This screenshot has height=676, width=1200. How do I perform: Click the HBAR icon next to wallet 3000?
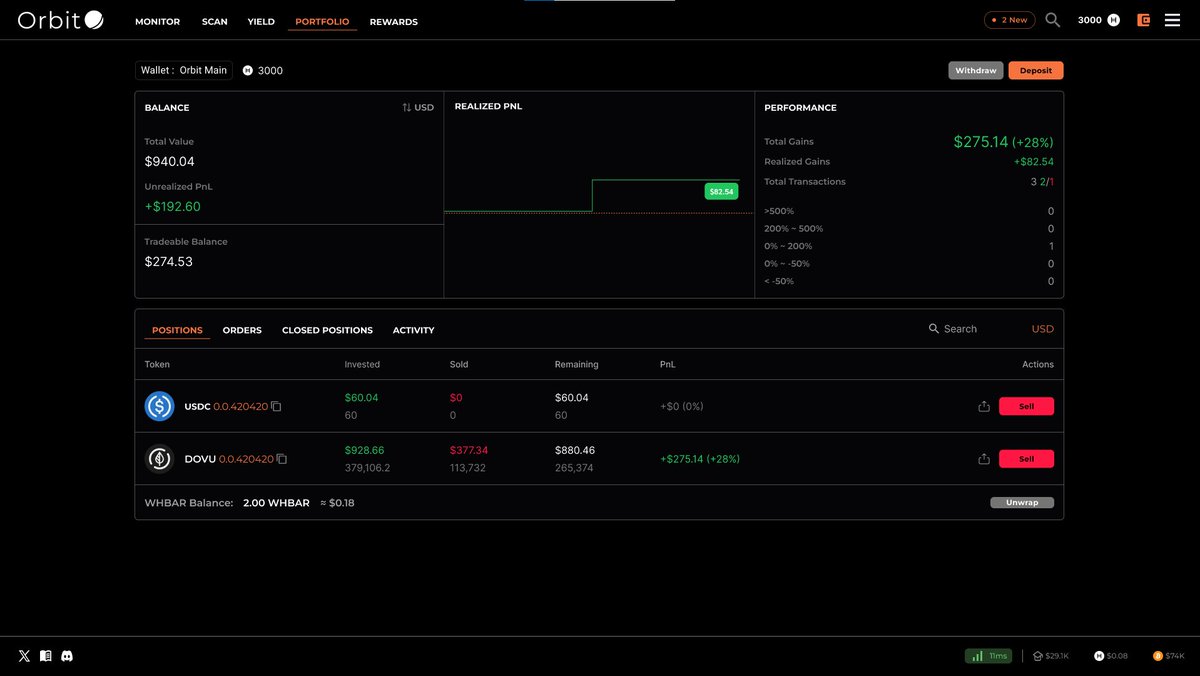[247, 71]
